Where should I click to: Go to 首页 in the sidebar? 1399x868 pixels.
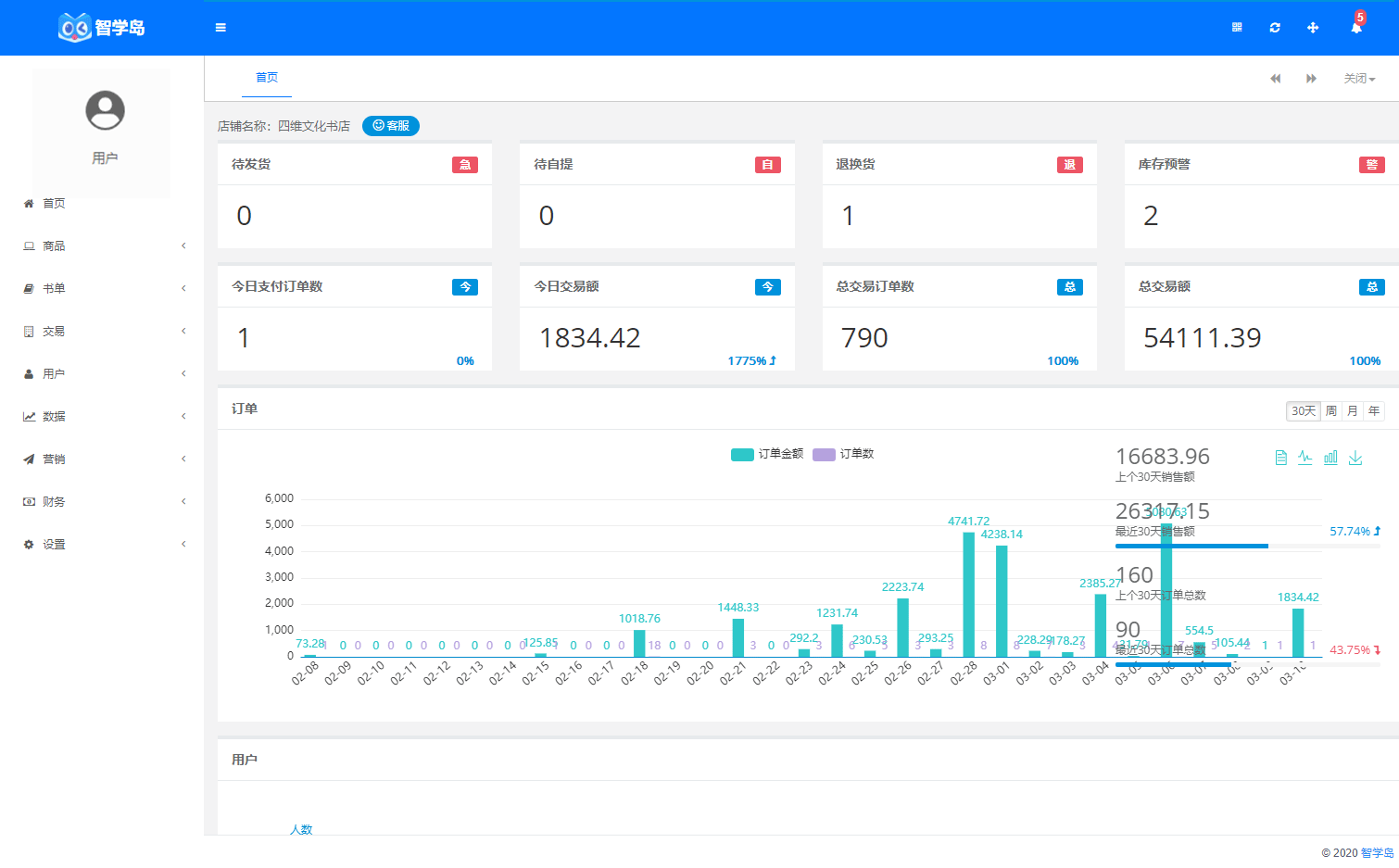tap(54, 204)
